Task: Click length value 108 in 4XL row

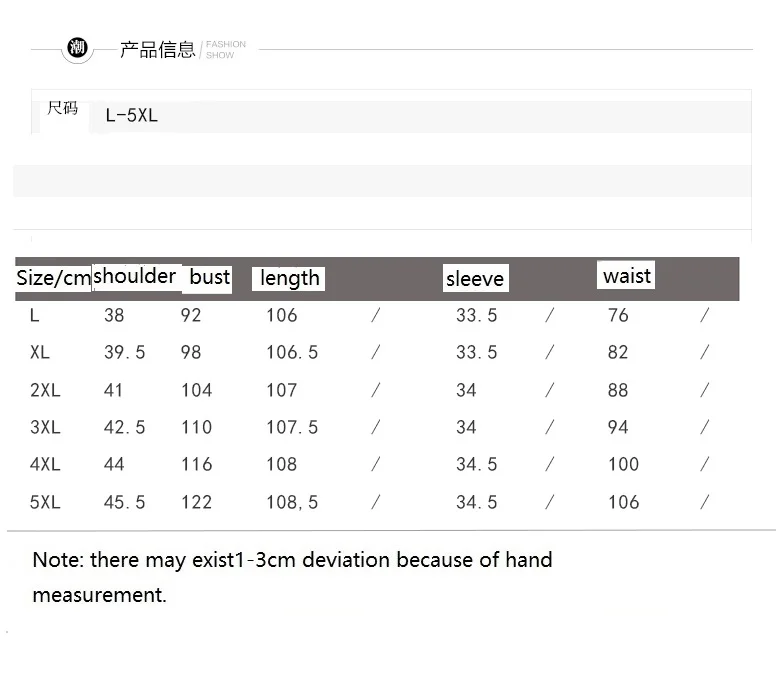Action: (282, 464)
